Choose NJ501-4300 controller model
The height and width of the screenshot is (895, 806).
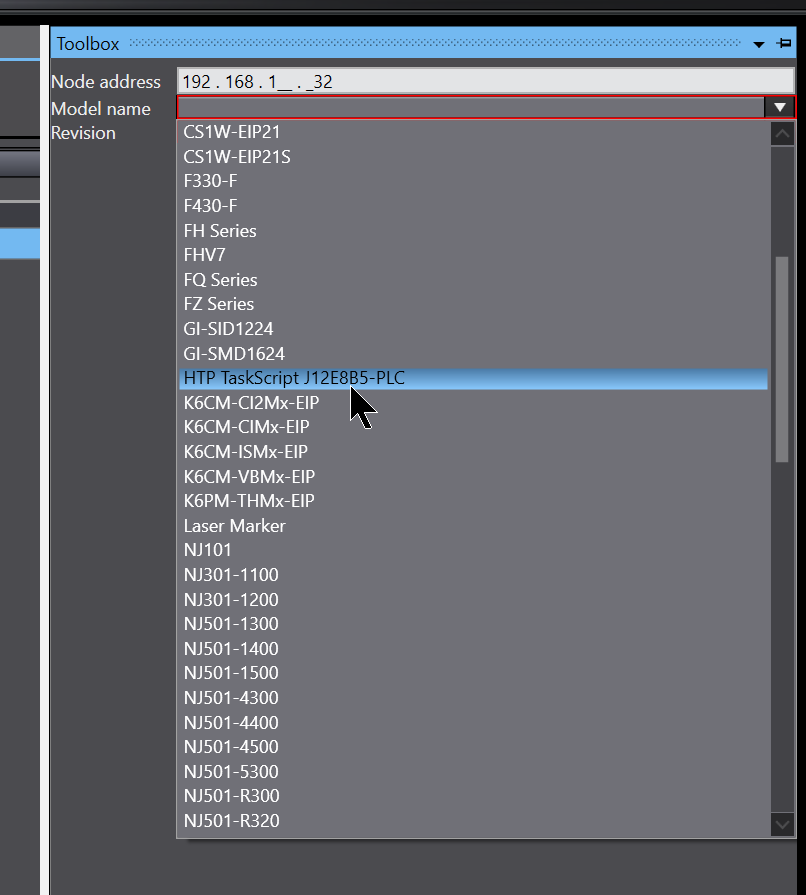[473, 698]
